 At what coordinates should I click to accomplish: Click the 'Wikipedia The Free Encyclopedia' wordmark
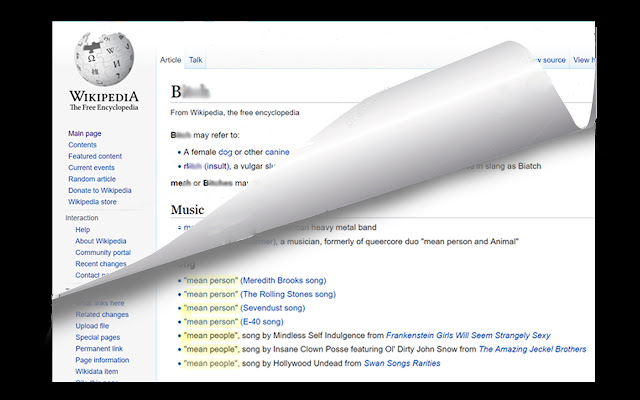[104, 101]
